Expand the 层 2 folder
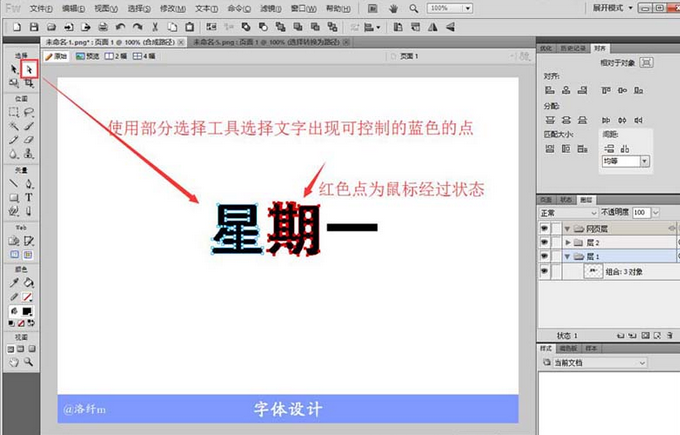The width and height of the screenshot is (680, 435). click(569, 242)
